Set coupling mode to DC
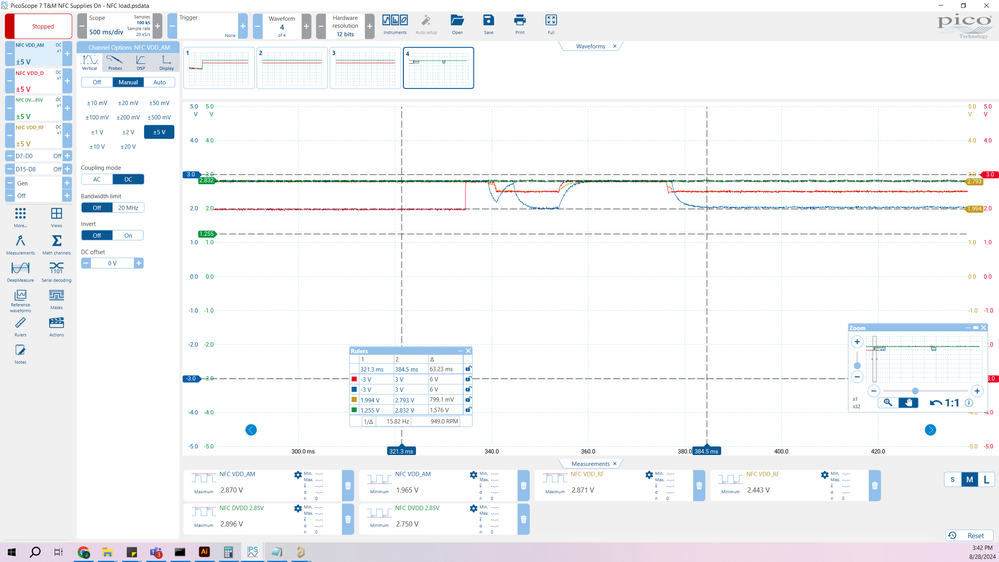Viewport: 999px width, 562px height. 128,180
